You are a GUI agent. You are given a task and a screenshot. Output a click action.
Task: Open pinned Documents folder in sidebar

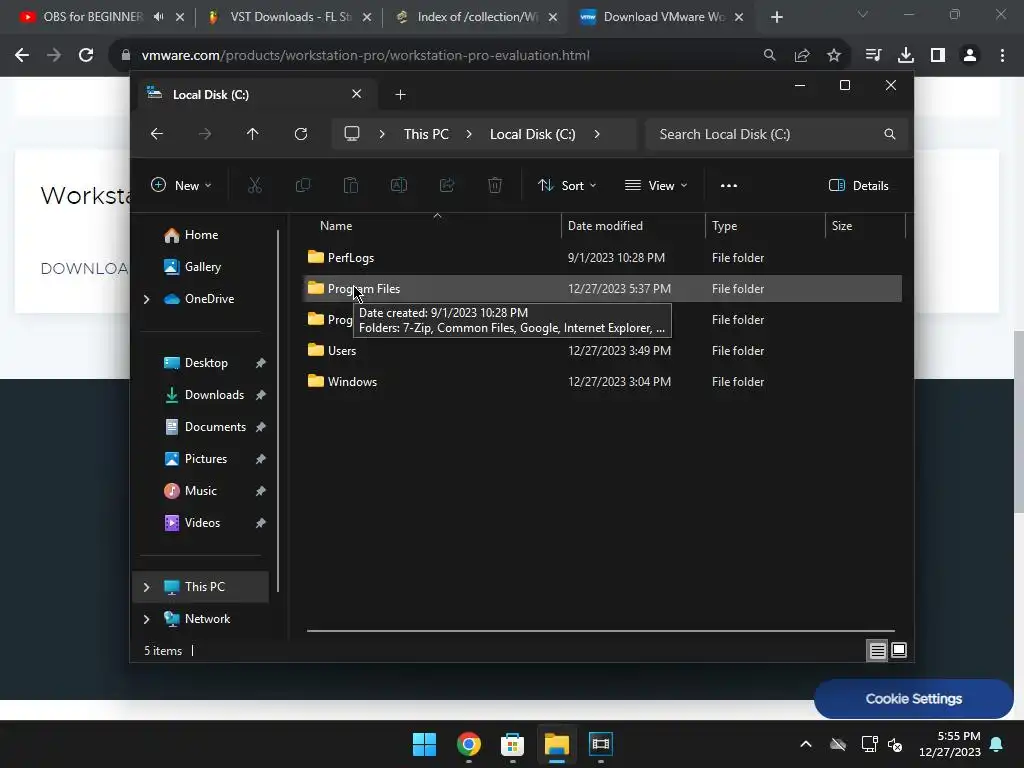point(215,427)
